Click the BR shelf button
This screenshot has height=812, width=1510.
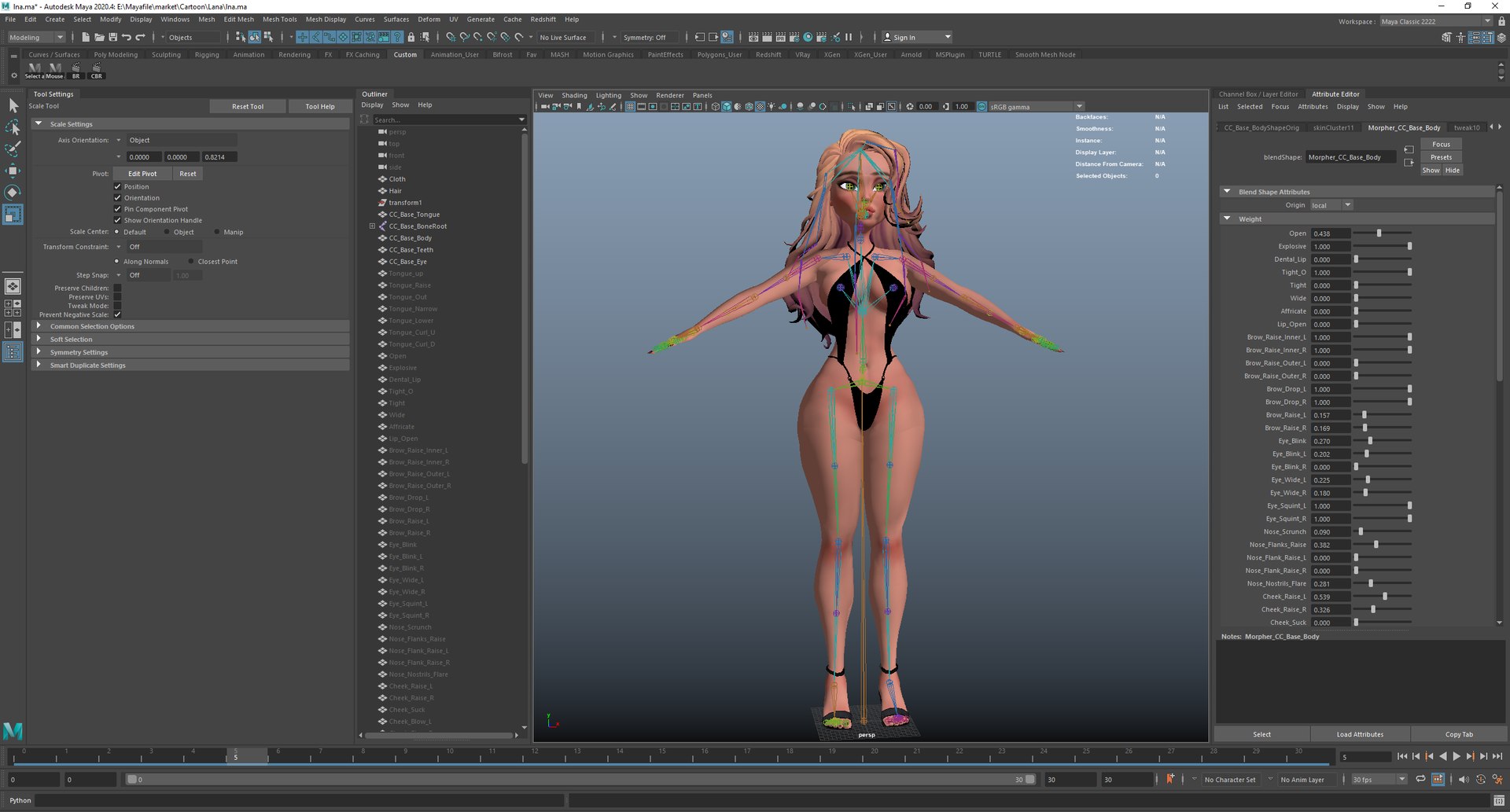[x=75, y=71]
